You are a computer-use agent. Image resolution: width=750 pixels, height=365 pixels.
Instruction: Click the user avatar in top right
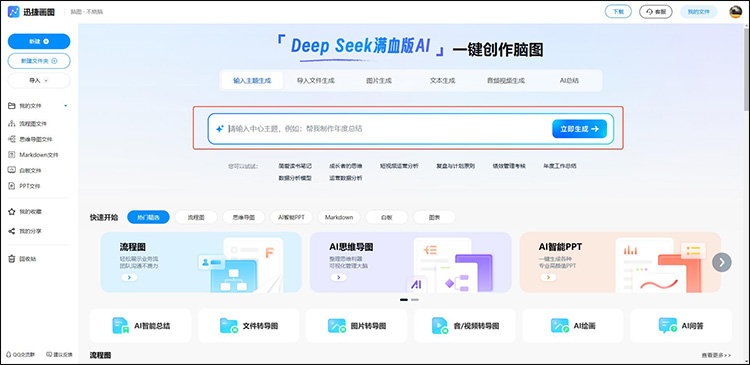coord(735,12)
